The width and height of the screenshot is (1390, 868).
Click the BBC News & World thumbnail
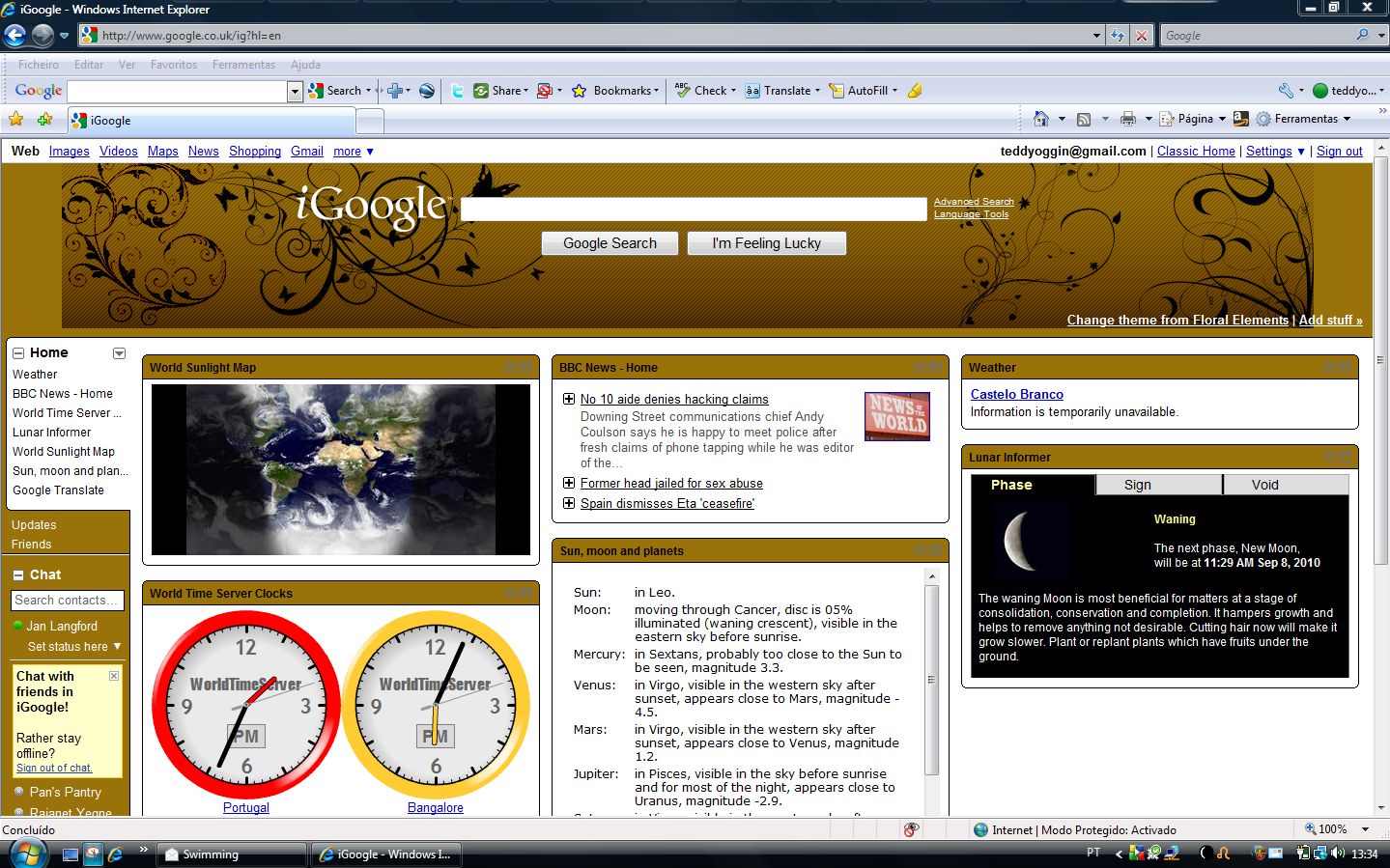(897, 416)
